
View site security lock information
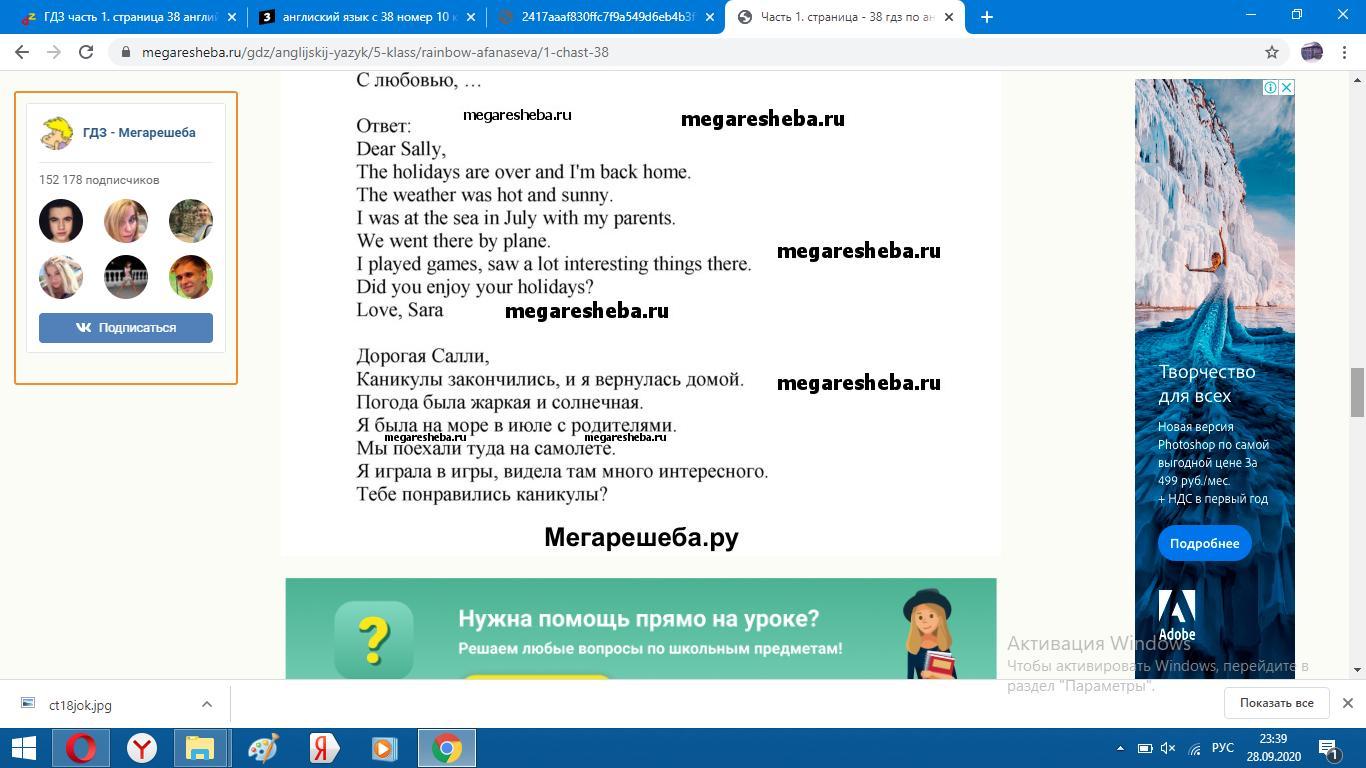click(125, 52)
